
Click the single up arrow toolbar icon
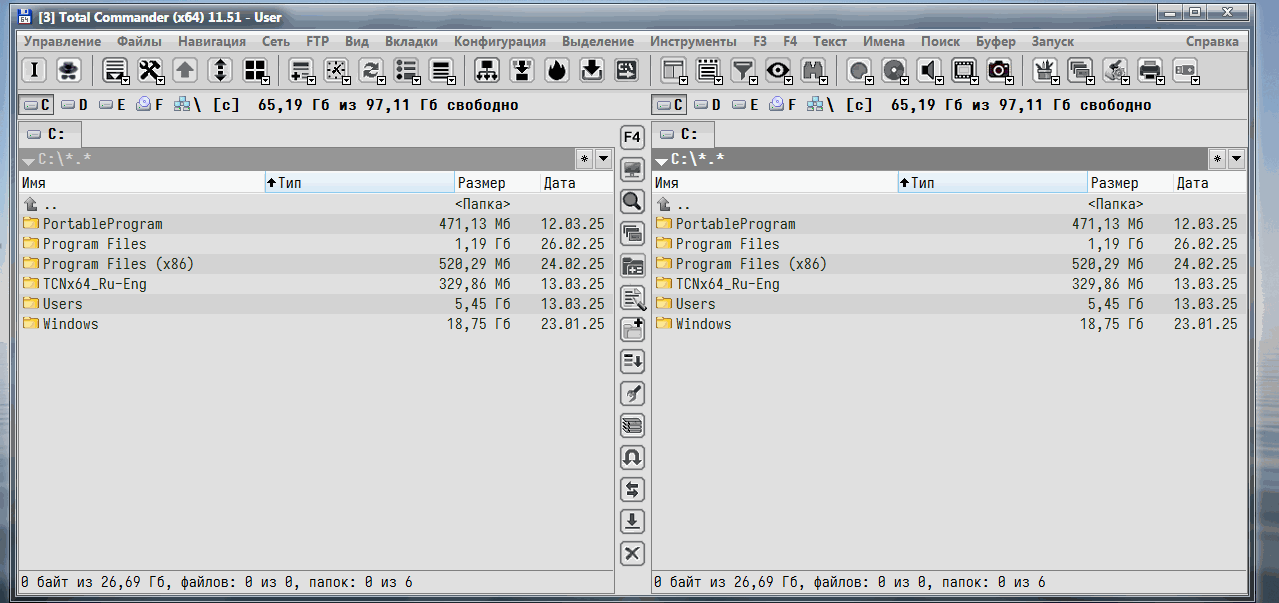tap(185, 70)
